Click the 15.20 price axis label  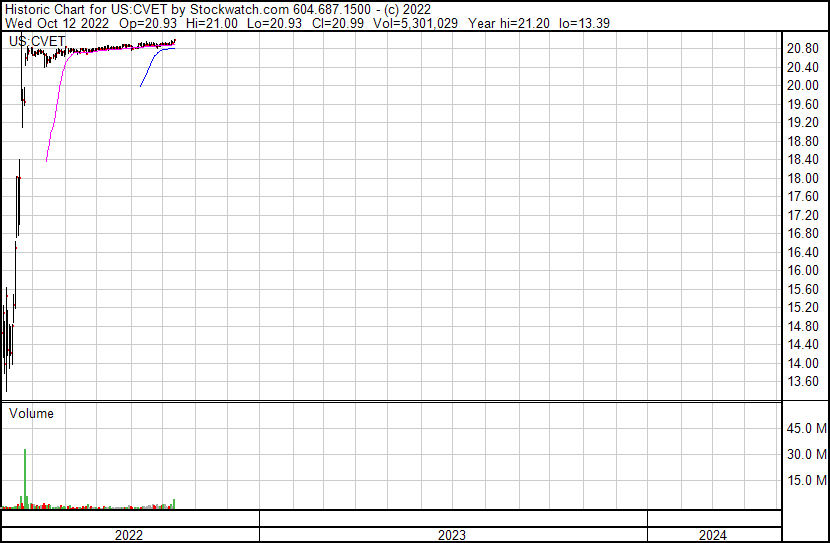[x=803, y=307]
